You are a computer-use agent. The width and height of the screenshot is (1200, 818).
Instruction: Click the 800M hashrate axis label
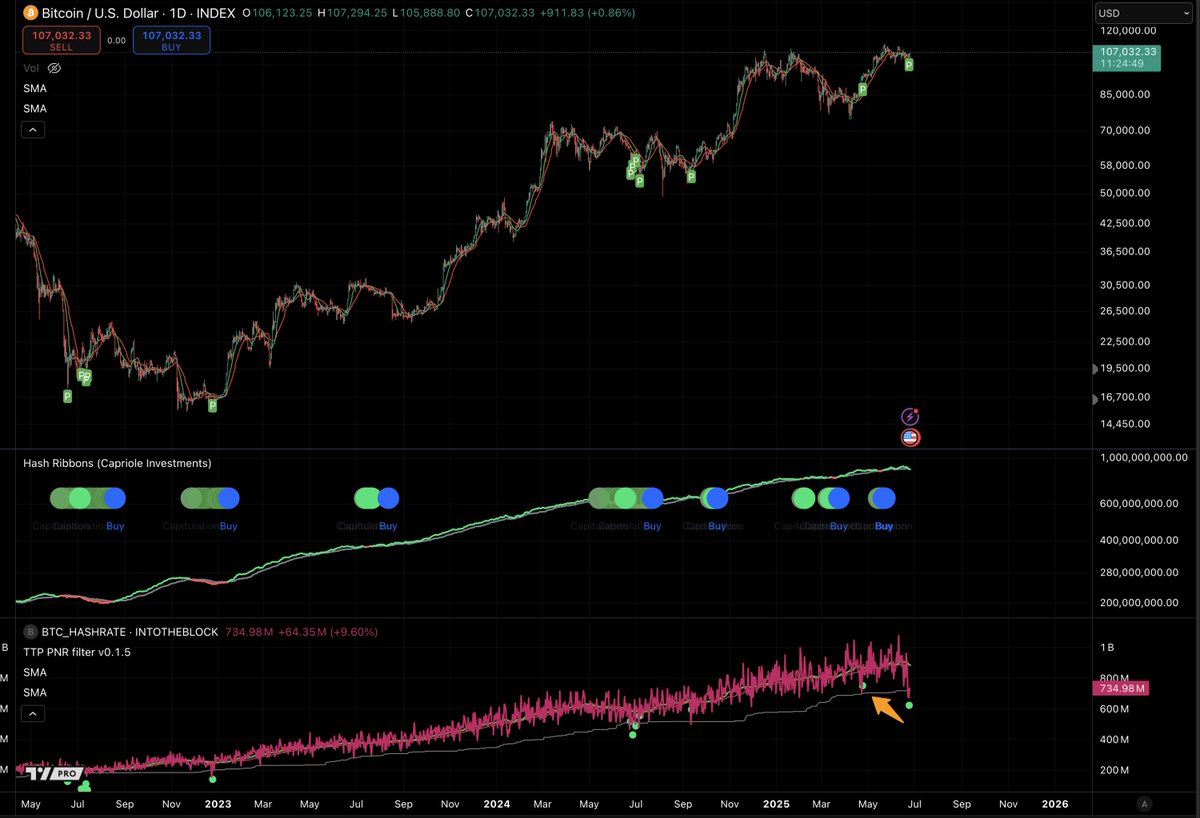(x=1115, y=678)
